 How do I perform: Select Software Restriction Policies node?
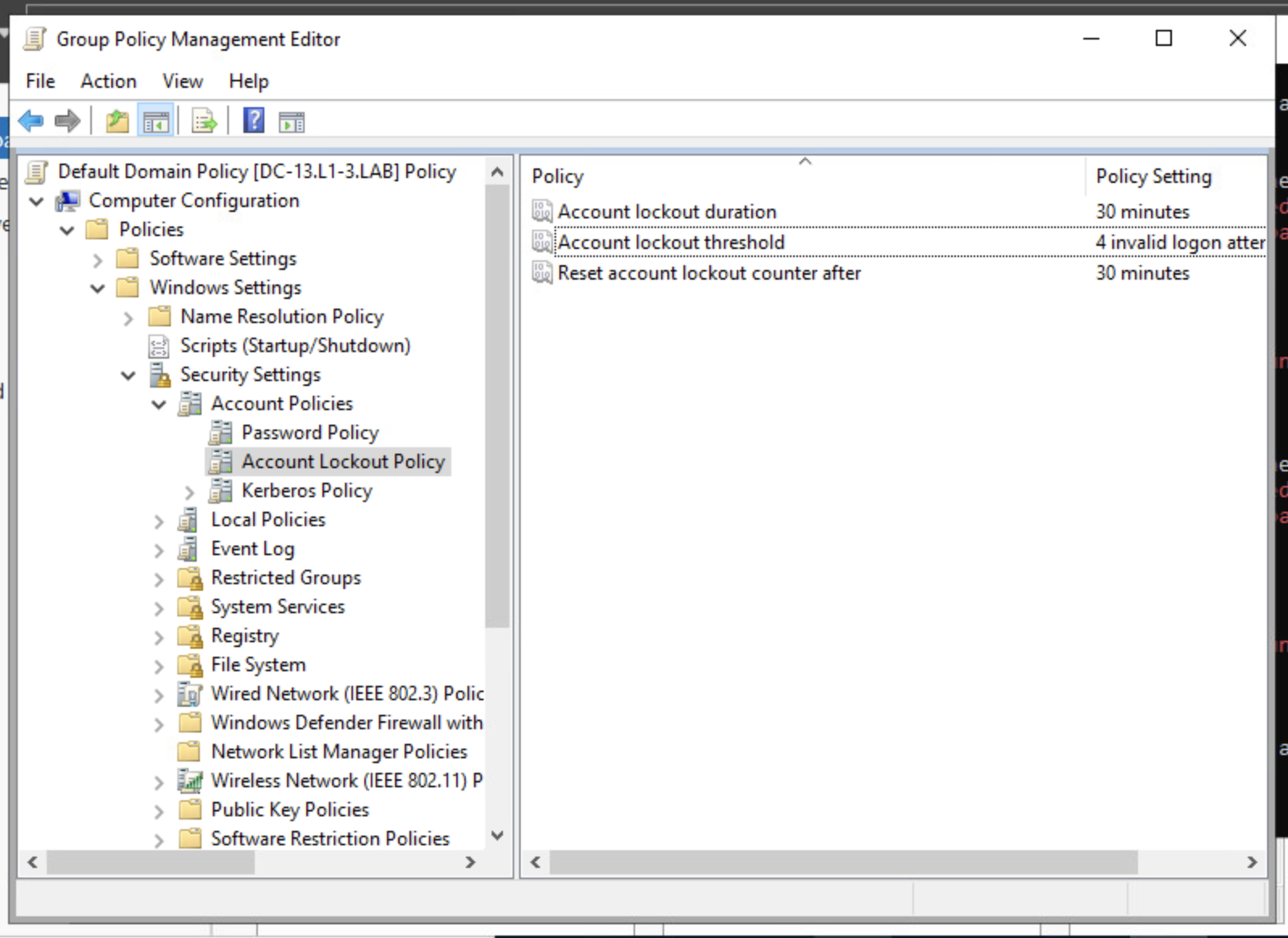click(330, 839)
